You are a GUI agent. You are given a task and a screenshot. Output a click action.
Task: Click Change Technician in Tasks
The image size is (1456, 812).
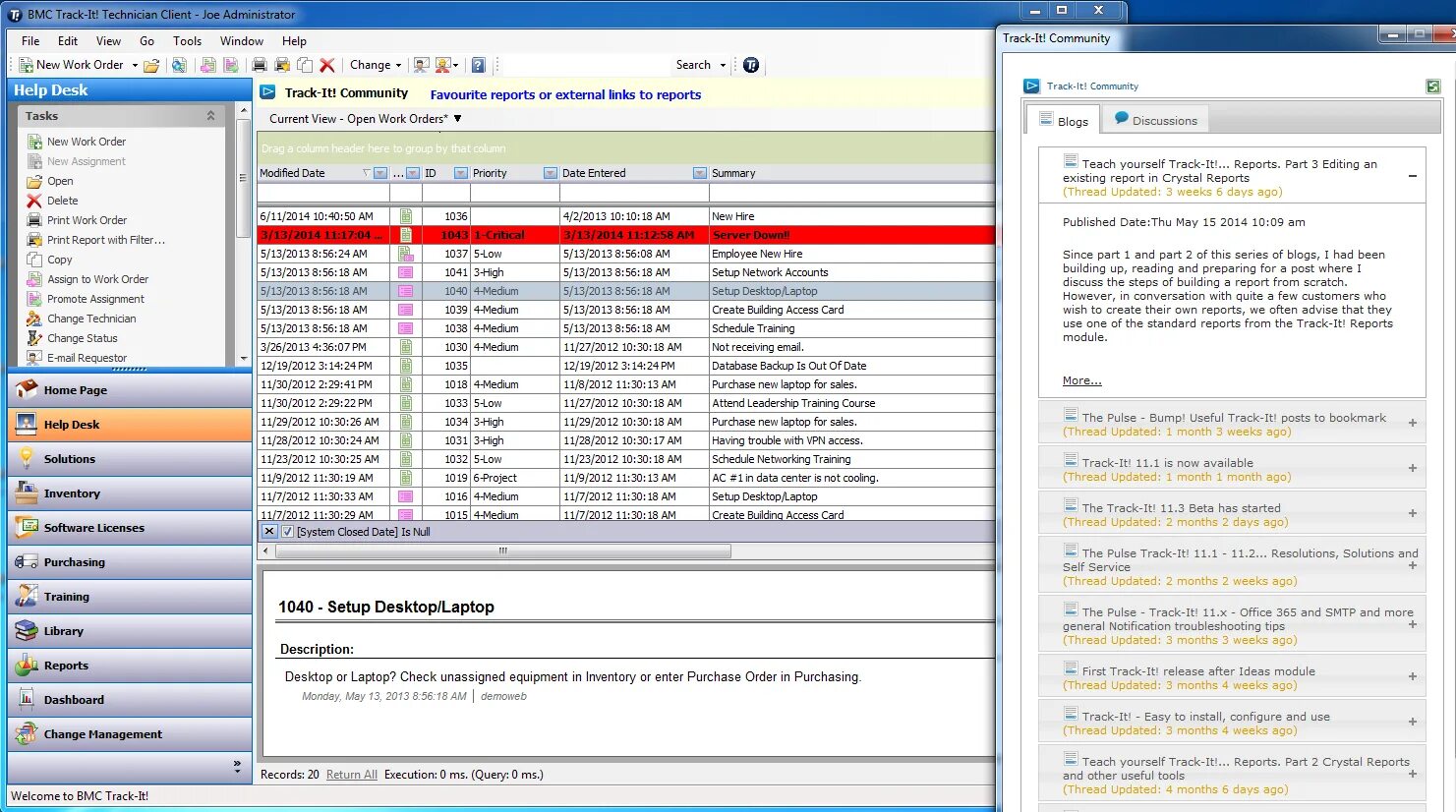pos(91,319)
